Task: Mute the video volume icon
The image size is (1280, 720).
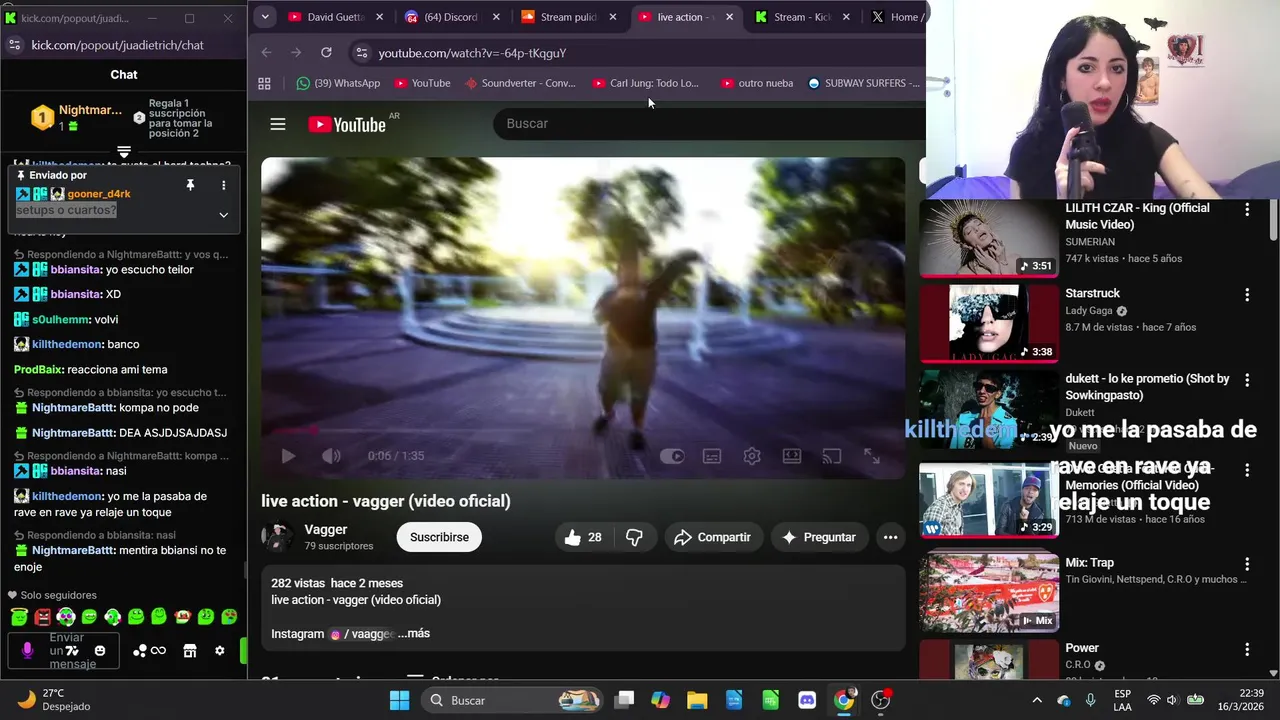Action: pyautogui.click(x=331, y=456)
